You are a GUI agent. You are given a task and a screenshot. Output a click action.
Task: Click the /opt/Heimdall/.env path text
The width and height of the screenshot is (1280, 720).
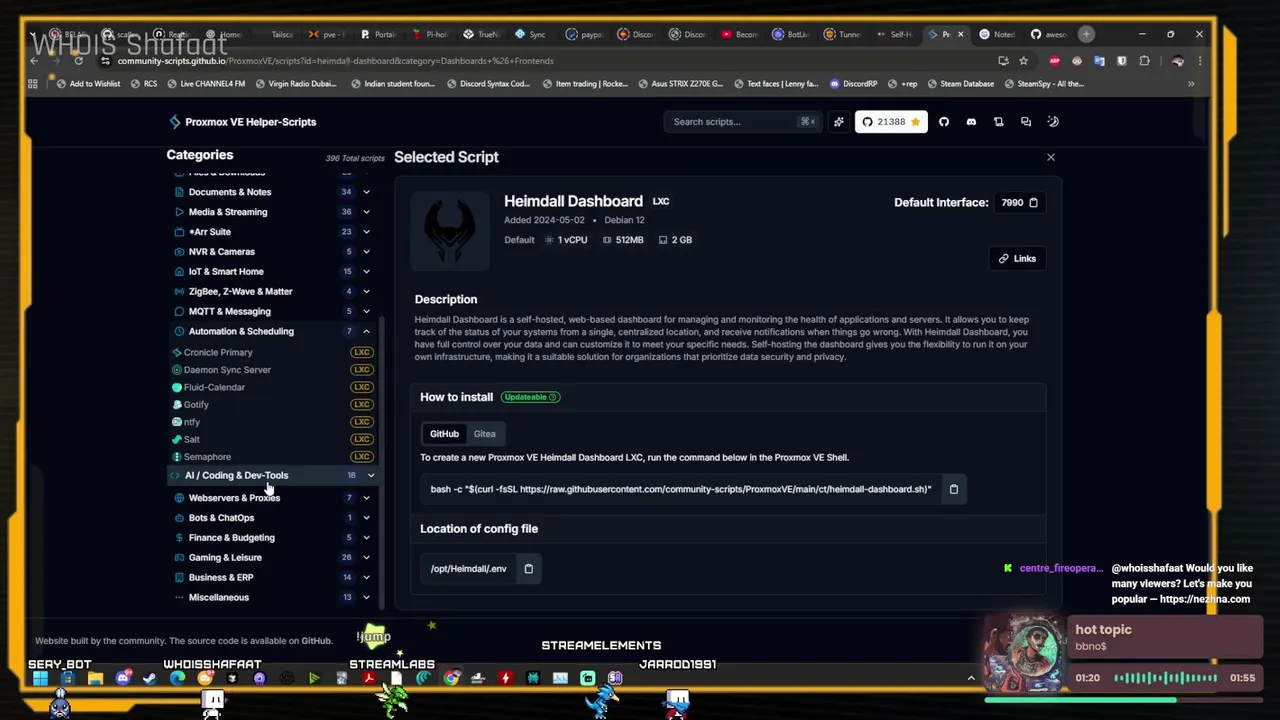click(468, 569)
